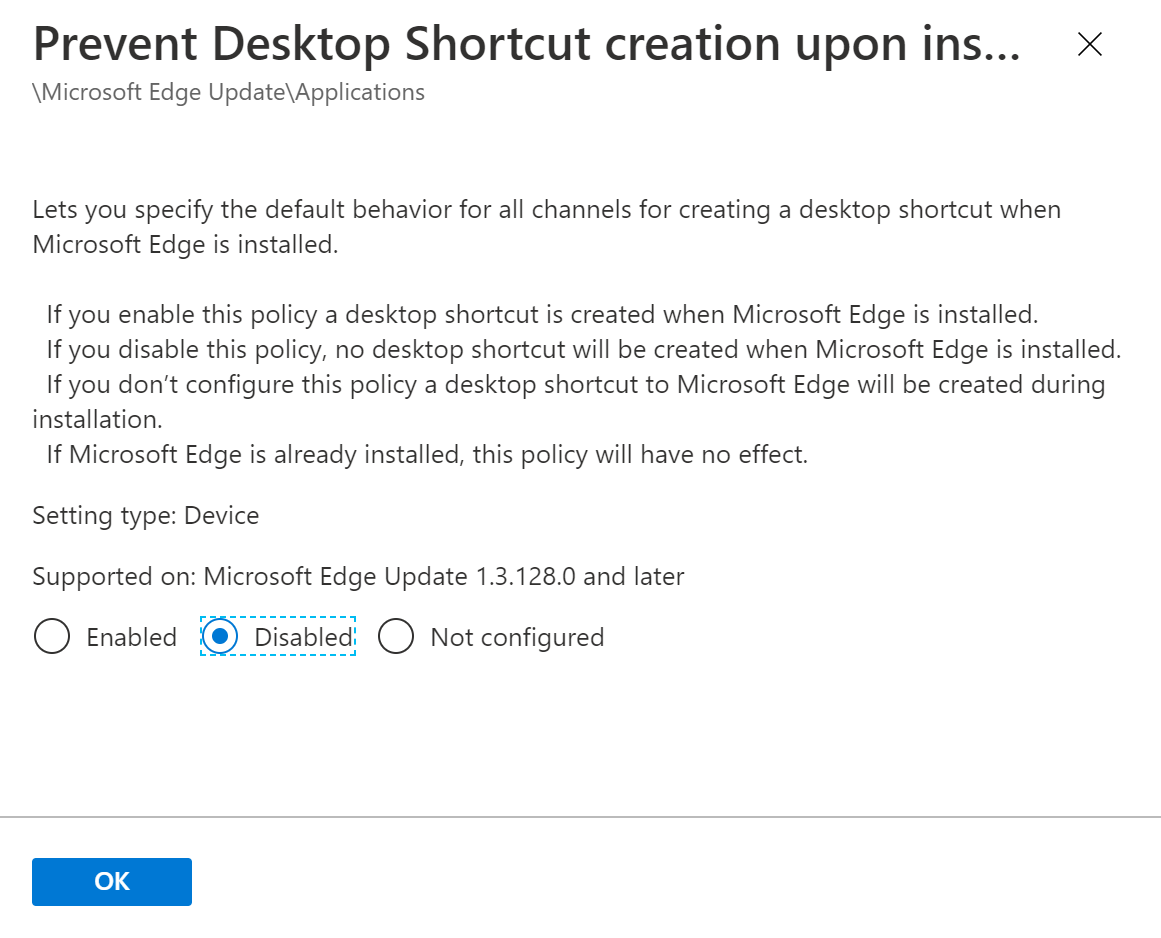1161x938 pixels.
Task: Click the Enabled option label text
Action: 131,637
